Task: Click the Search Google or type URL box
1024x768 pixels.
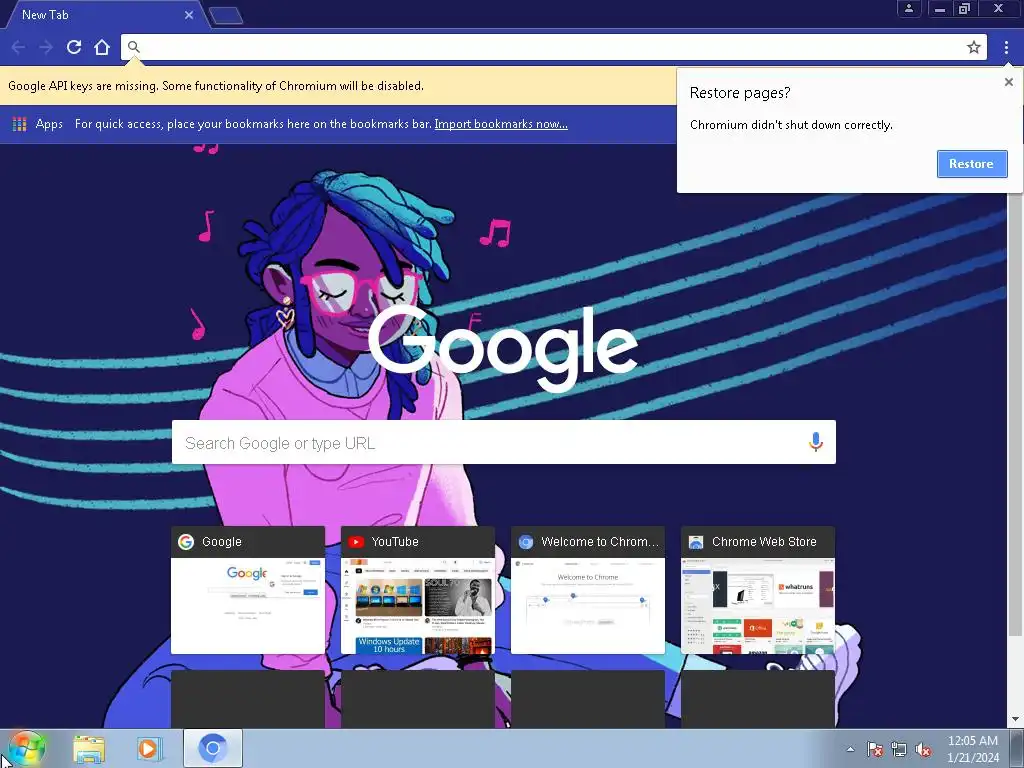Action: point(504,442)
